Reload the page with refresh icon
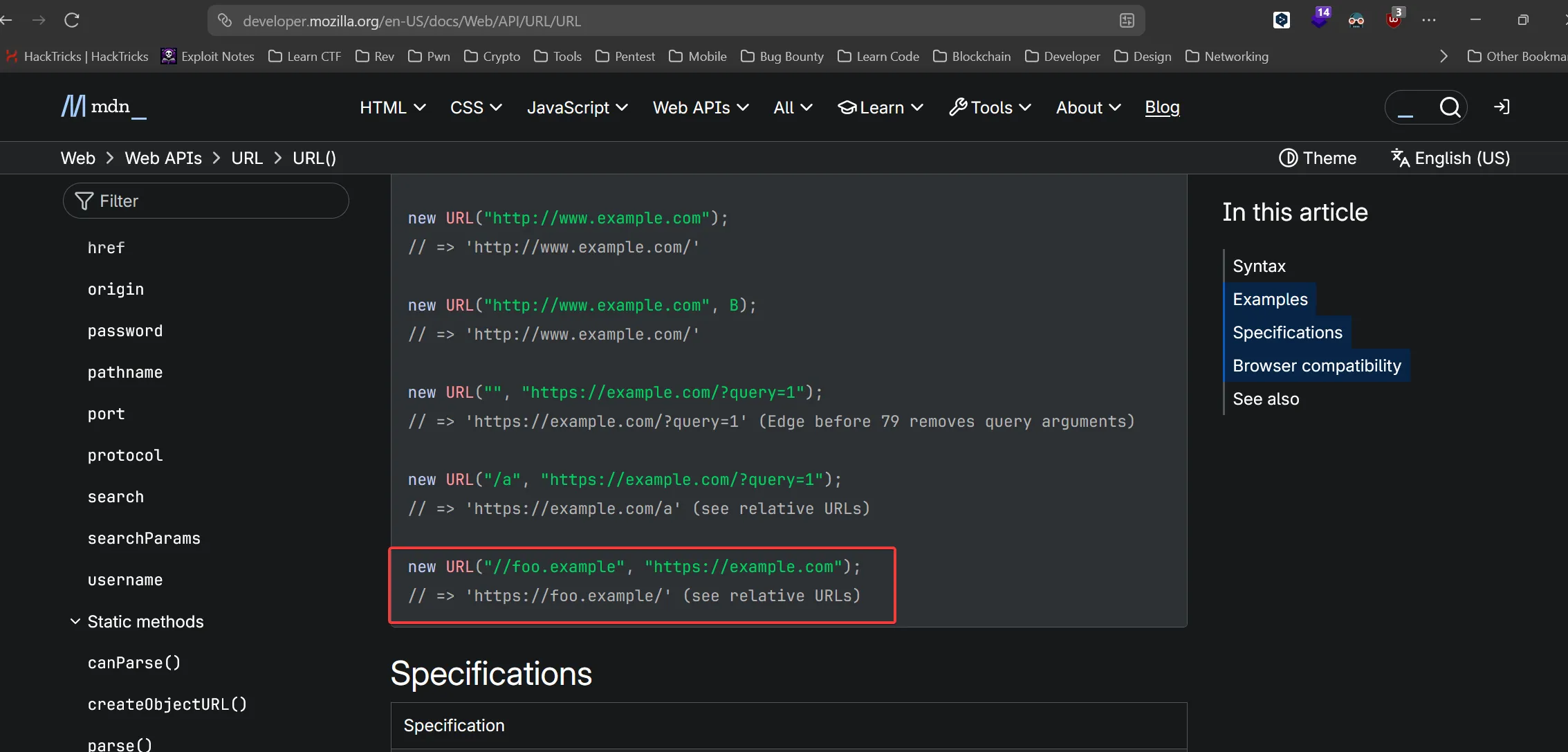This screenshot has height=752, width=1568. [72, 20]
